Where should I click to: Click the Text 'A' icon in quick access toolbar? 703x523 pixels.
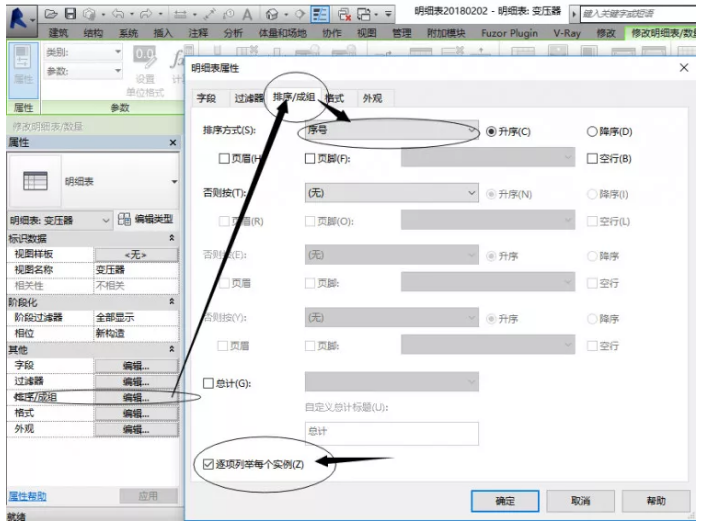(246, 15)
